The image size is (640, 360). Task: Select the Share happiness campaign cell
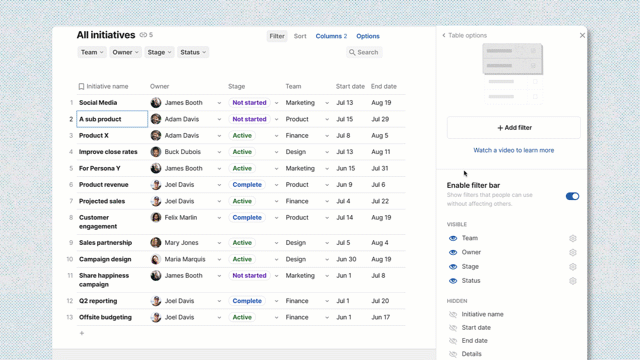pyautogui.click(x=112, y=280)
